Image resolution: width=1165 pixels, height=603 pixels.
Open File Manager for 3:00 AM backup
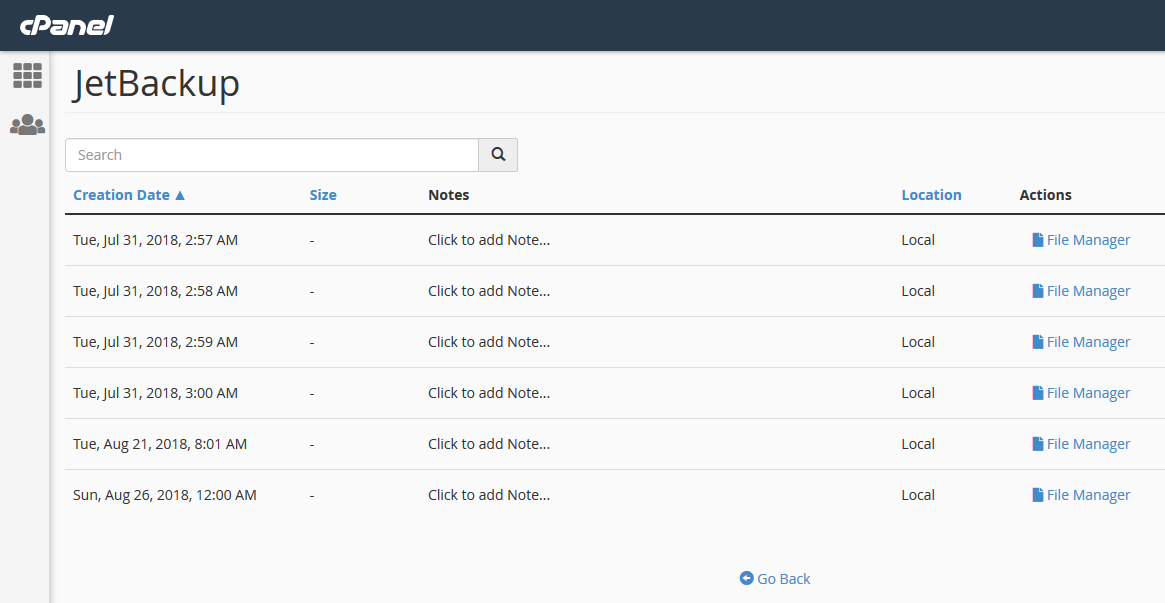click(x=1081, y=393)
